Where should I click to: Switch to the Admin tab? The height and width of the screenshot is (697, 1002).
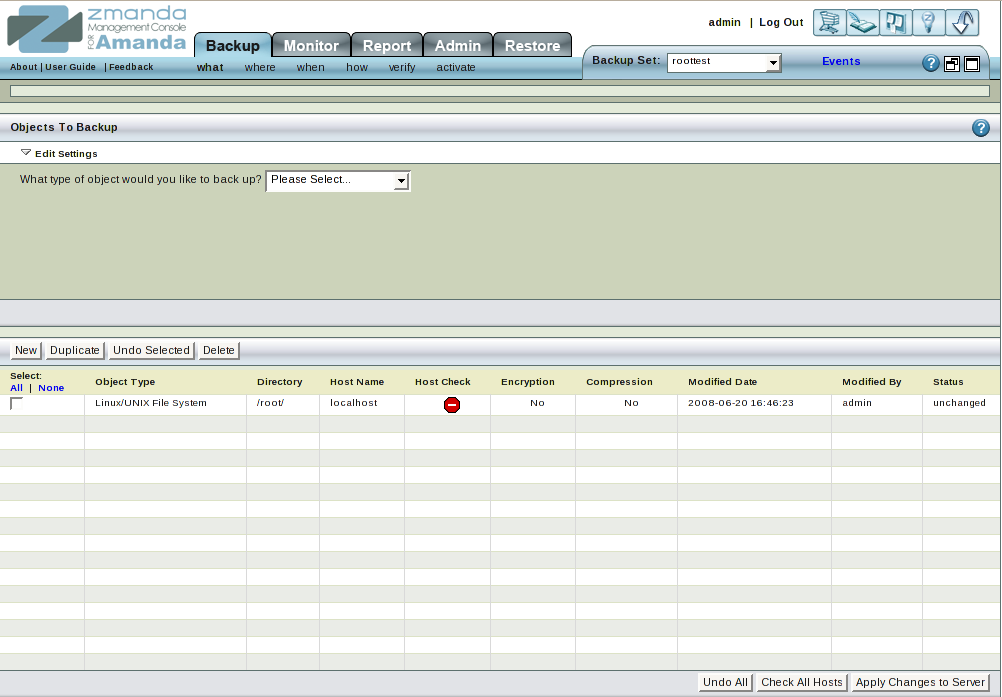[458, 45]
